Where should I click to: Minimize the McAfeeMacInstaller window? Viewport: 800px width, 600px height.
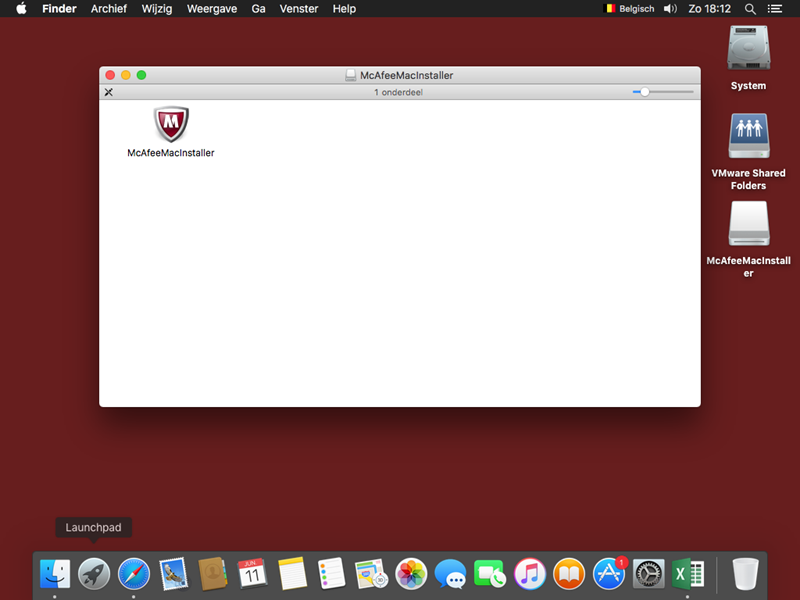pyautogui.click(x=126, y=75)
